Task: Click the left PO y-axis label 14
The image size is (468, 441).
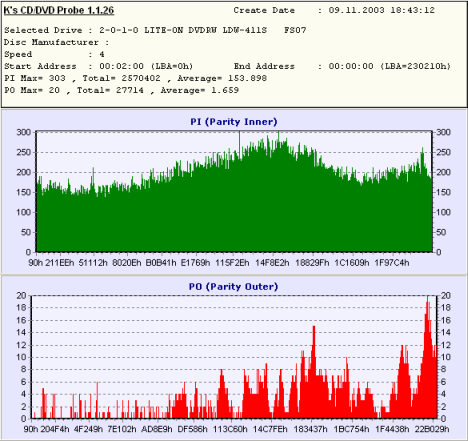Action: [x=21, y=332]
